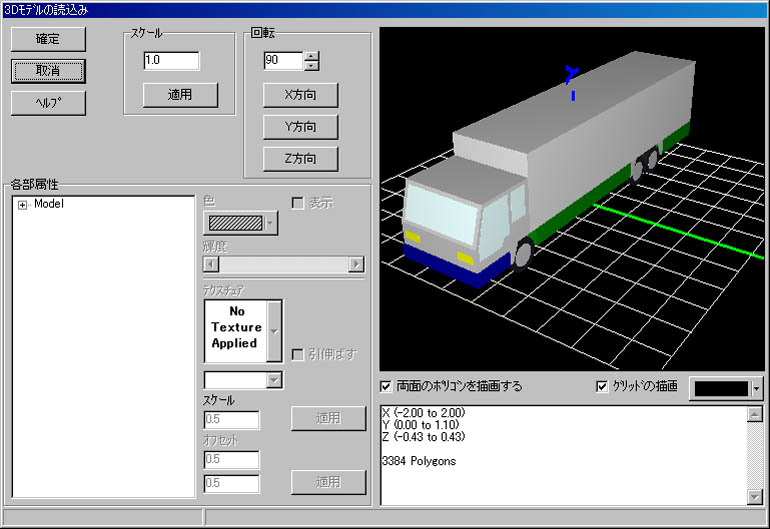The image size is (770, 529).
Task: Select the Model item in the tree
Action: [x=49, y=204]
